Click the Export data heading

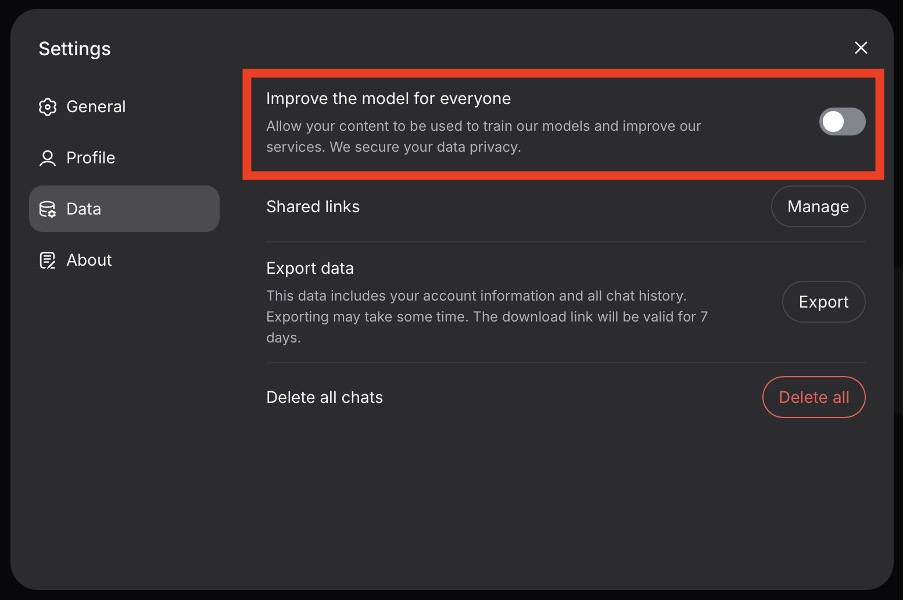click(310, 269)
